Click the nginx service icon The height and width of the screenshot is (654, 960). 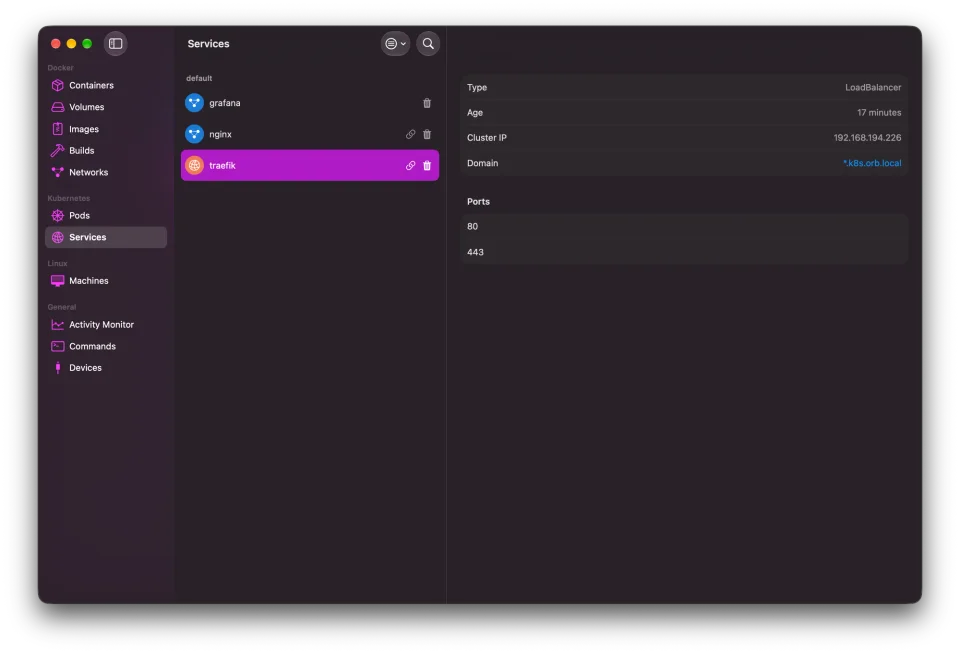pyautogui.click(x=194, y=134)
